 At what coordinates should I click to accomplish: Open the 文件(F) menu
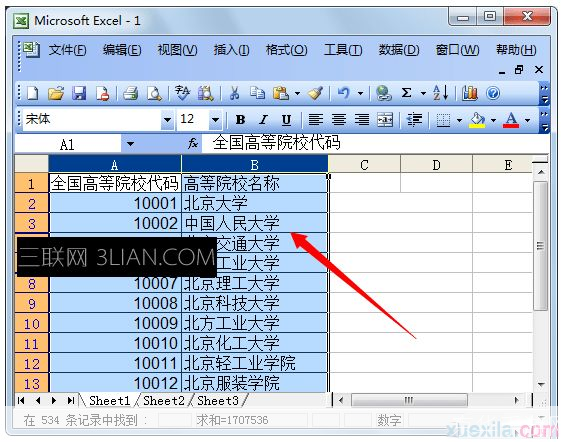[68, 50]
